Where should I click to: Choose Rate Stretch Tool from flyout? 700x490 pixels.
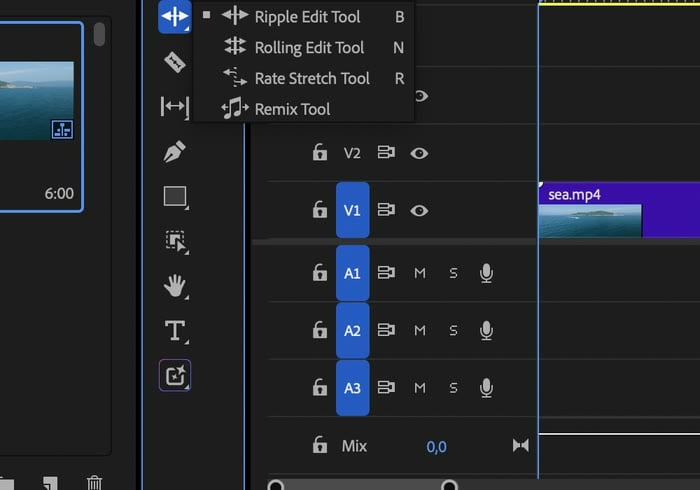tap(304, 78)
